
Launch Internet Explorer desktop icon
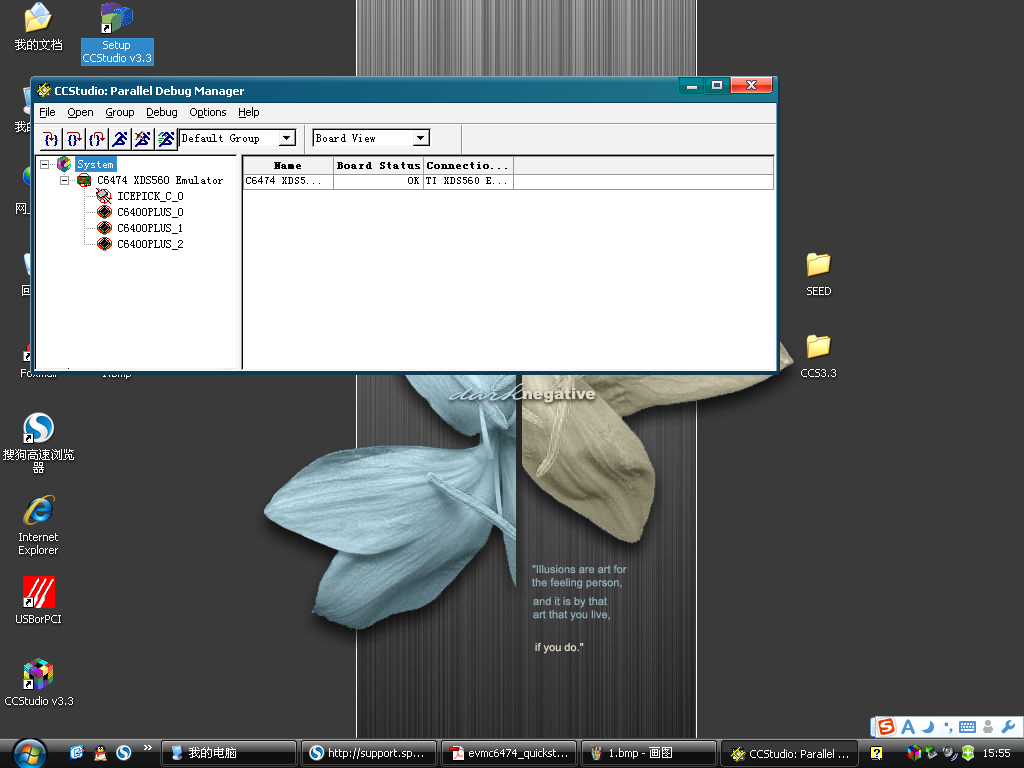(39, 525)
